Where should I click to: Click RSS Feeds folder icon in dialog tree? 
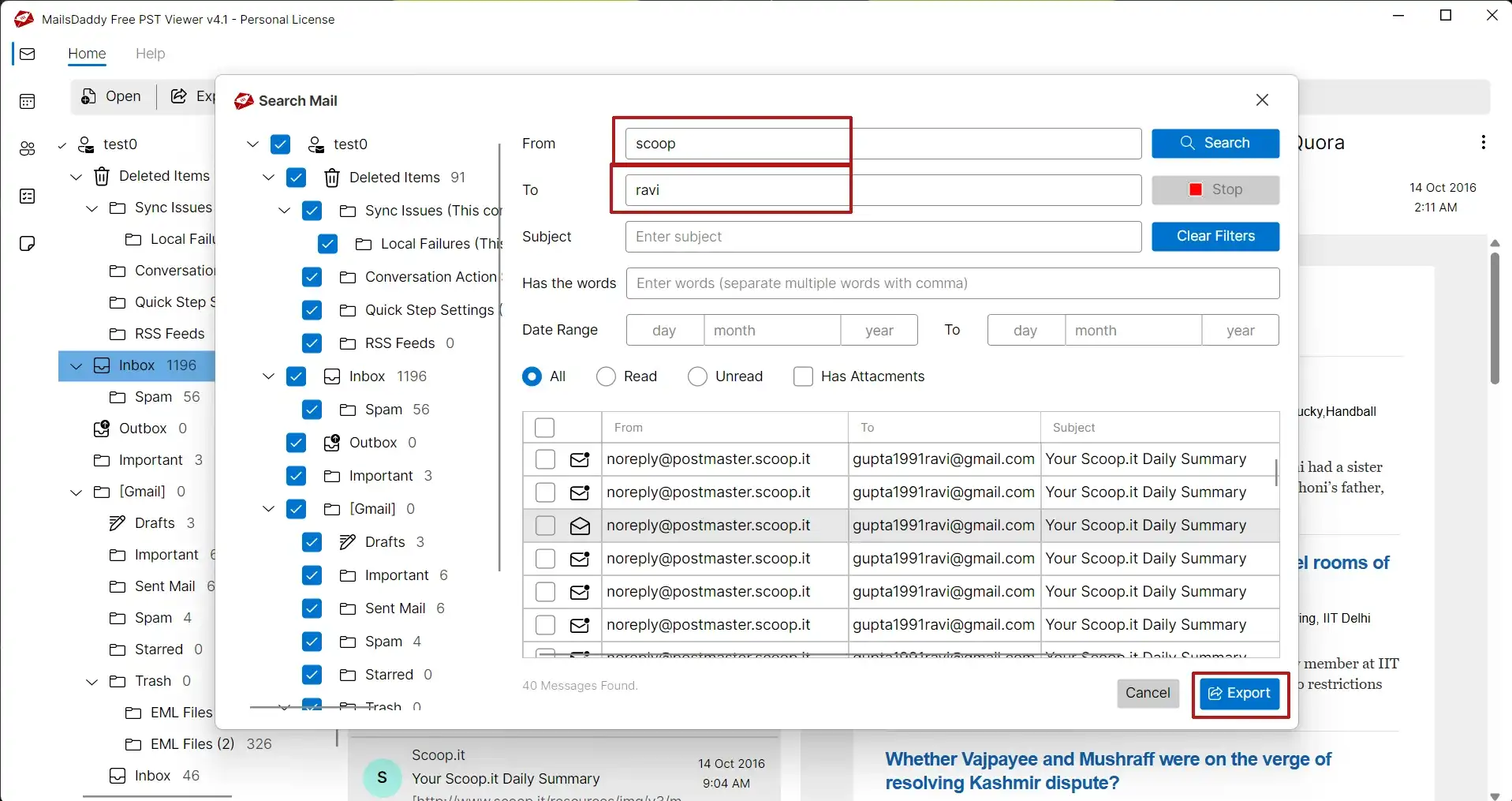click(x=348, y=343)
